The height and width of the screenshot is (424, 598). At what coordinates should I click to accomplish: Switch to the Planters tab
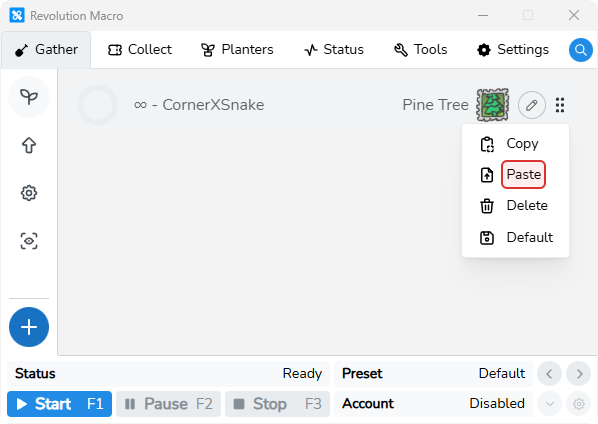pos(237,50)
